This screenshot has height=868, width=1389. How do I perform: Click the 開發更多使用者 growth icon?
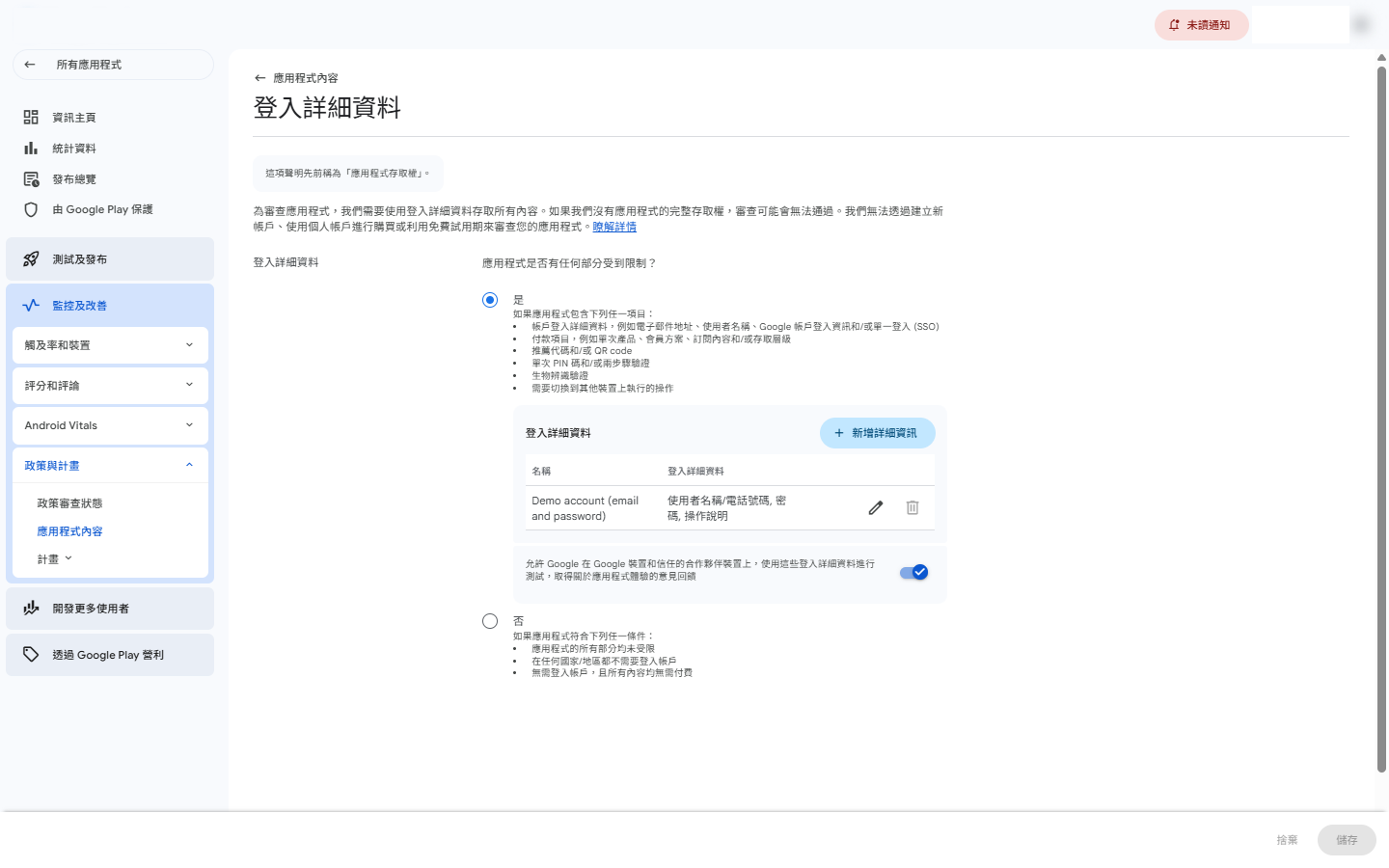(x=31, y=609)
